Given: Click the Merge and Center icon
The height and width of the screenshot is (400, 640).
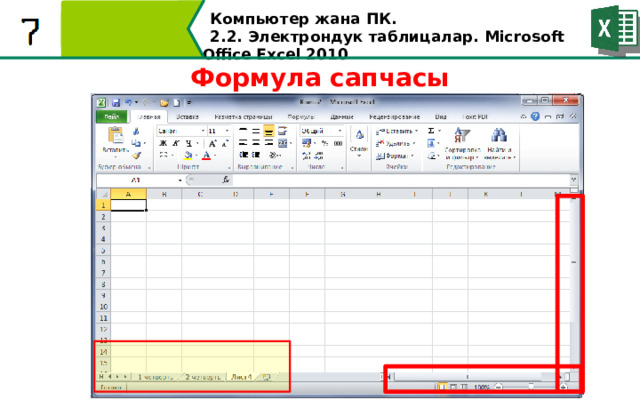Looking at the screenshot, I should (283, 143).
